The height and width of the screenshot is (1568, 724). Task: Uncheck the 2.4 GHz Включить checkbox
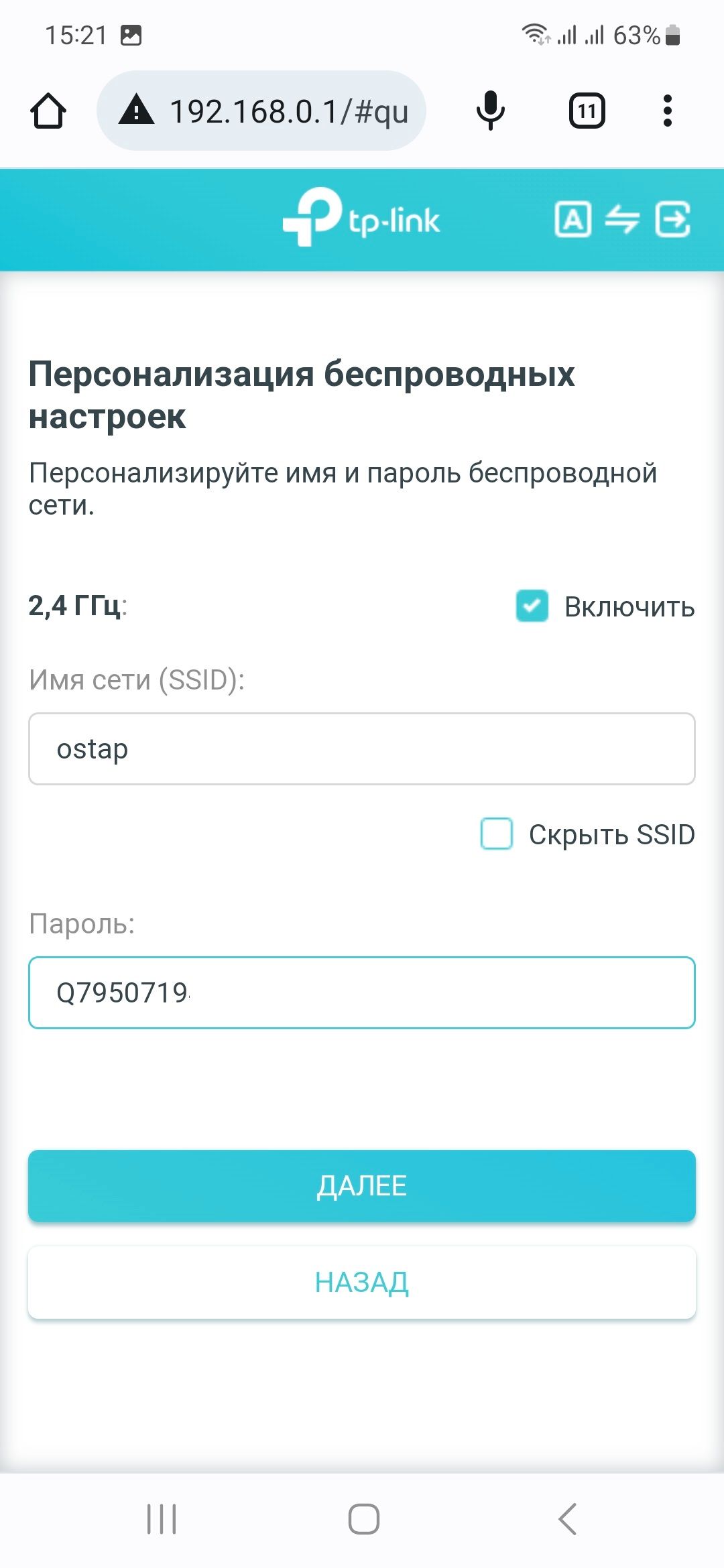coord(532,606)
